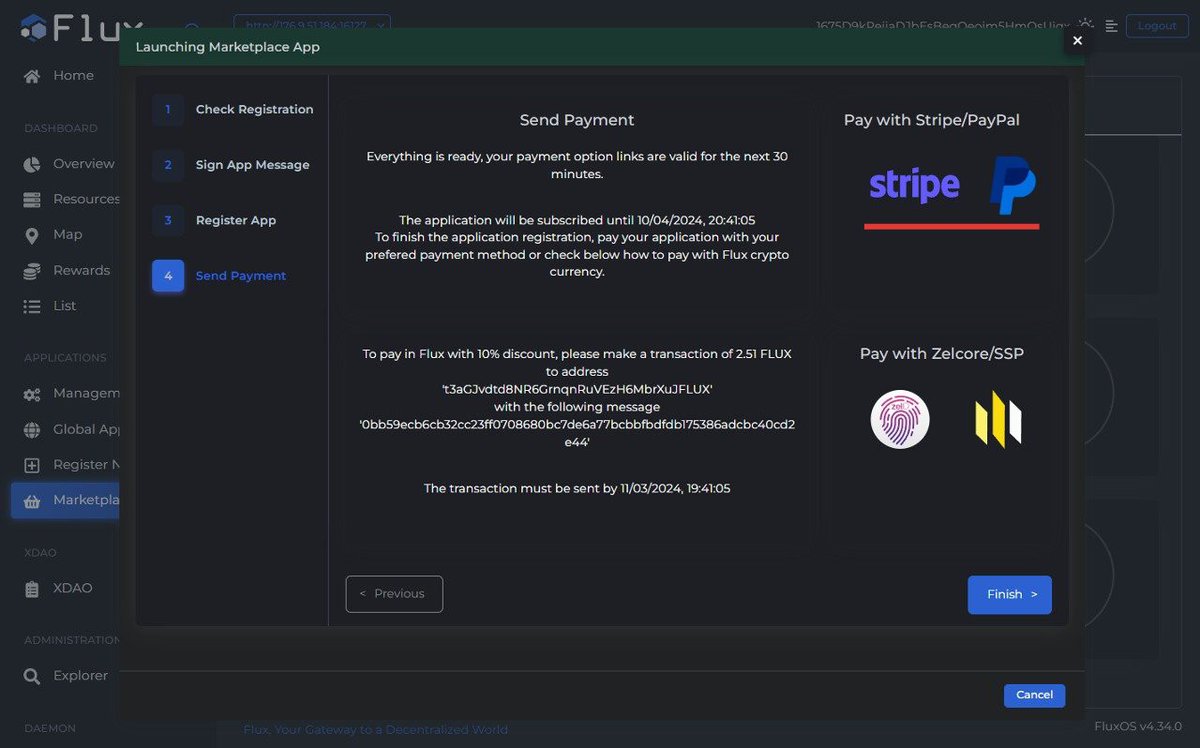
Task: Open Global Apps globe icon
Action: [32, 430]
